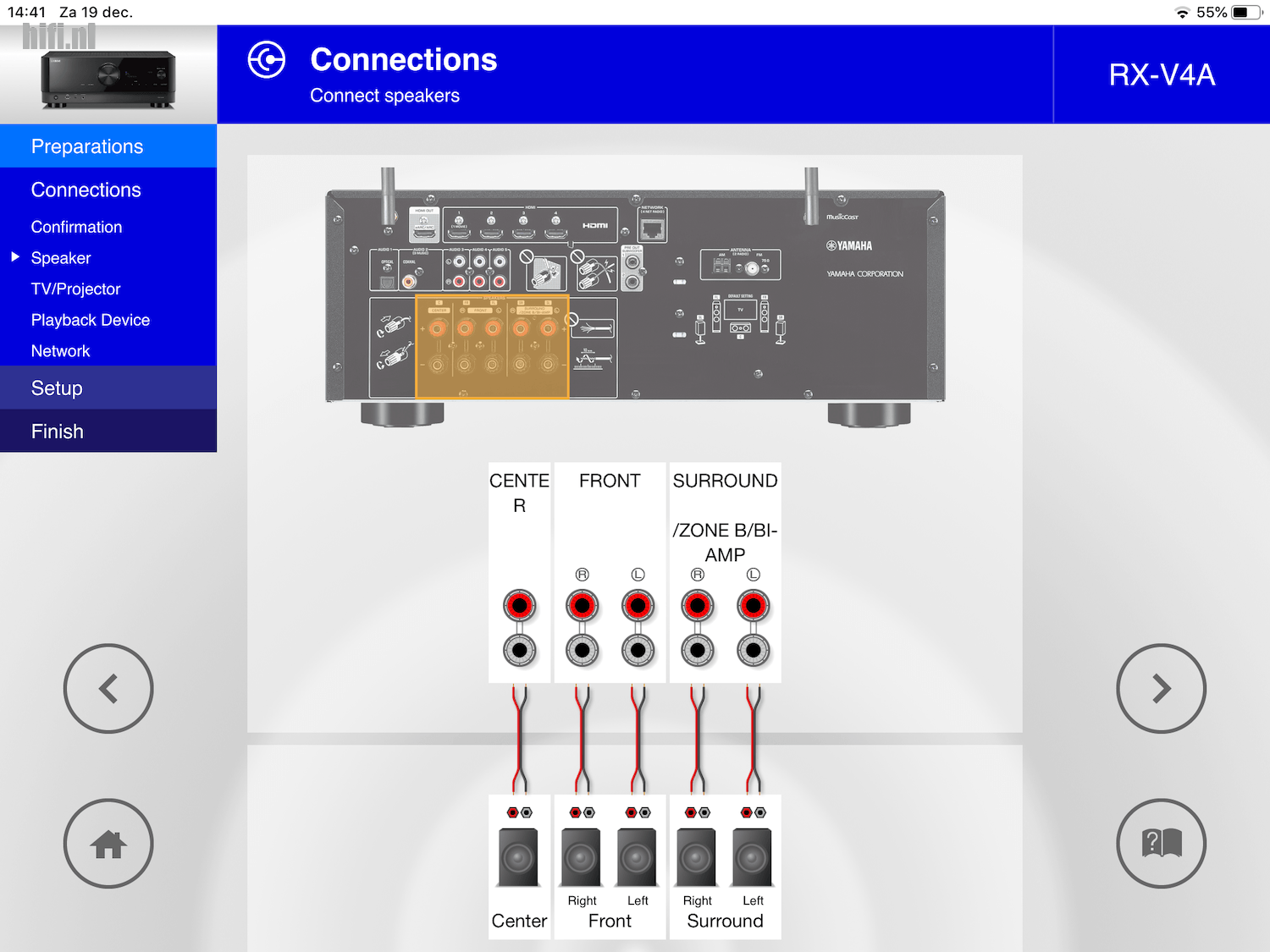Tap the FRONT left red terminal
Screen dimensions: 1270x952
(638, 606)
